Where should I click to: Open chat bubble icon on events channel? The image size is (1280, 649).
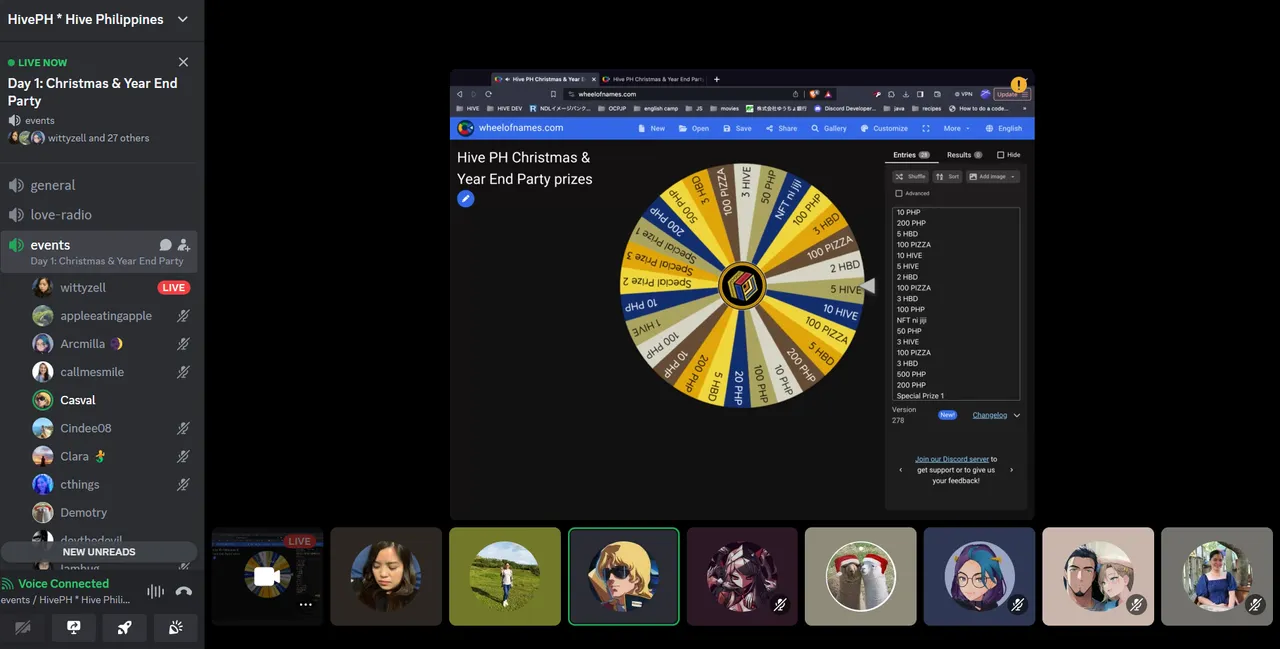tap(166, 245)
